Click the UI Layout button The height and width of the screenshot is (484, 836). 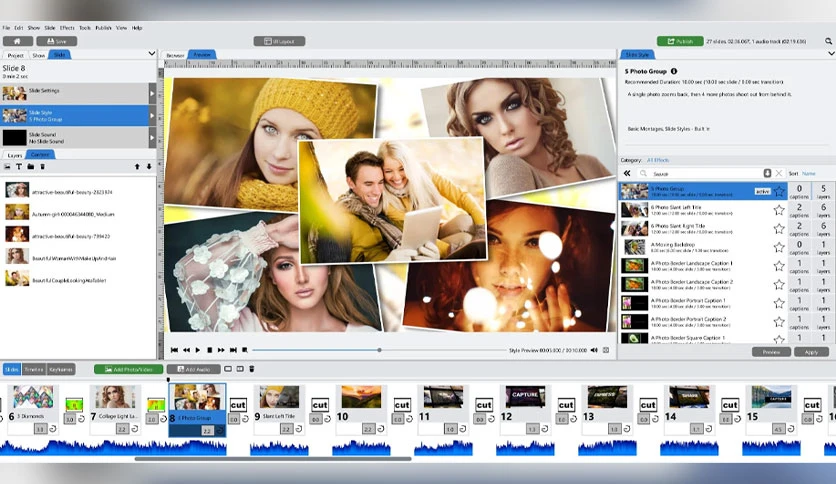tap(279, 41)
